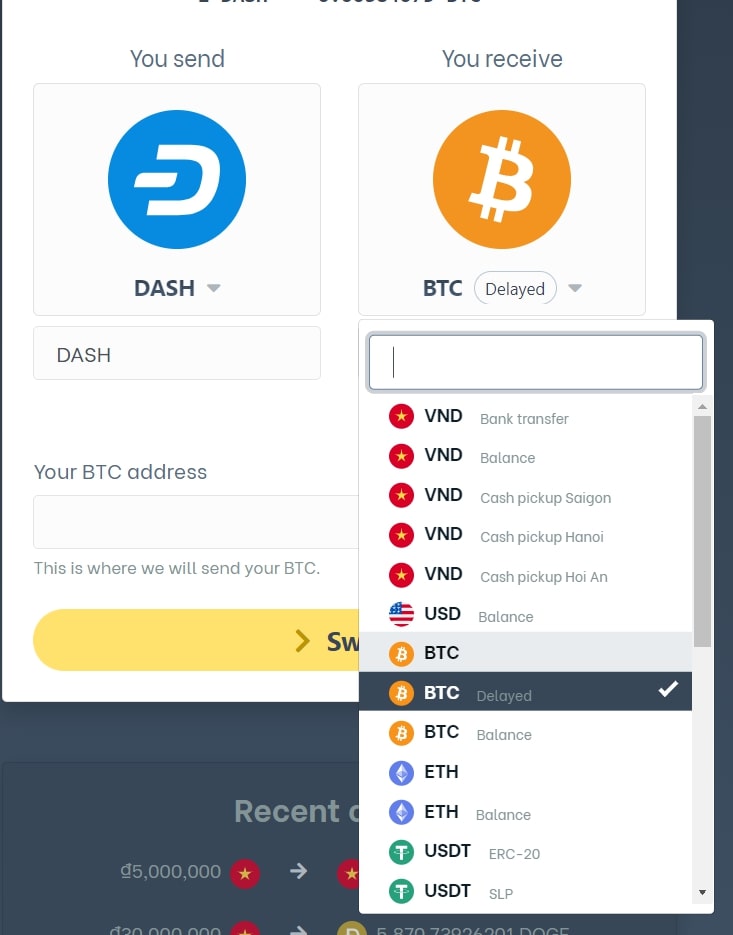This screenshot has width=733, height=935.
Task: Pick the plain ETH option from list
Action: [x=525, y=772]
